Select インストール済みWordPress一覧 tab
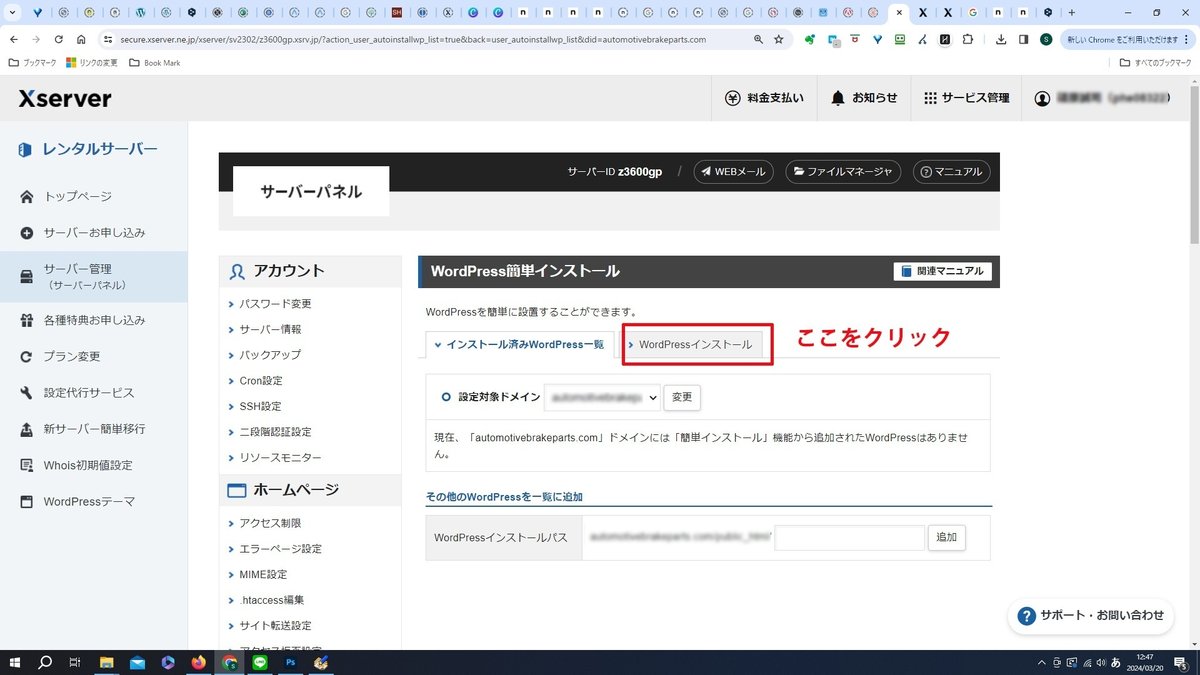1200x675 pixels. click(520, 344)
